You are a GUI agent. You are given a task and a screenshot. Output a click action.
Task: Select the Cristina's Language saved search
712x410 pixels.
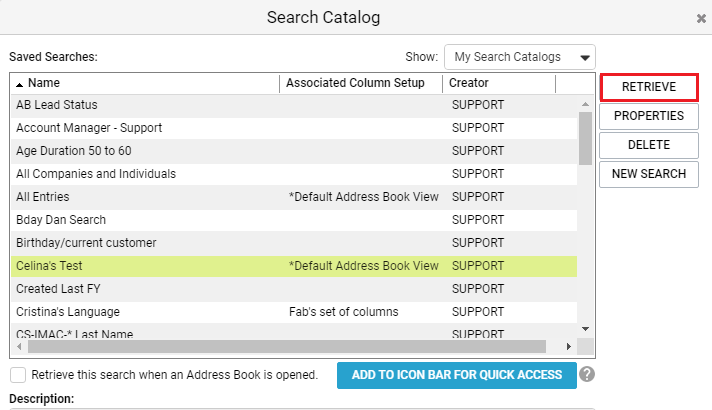coord(294,312)
